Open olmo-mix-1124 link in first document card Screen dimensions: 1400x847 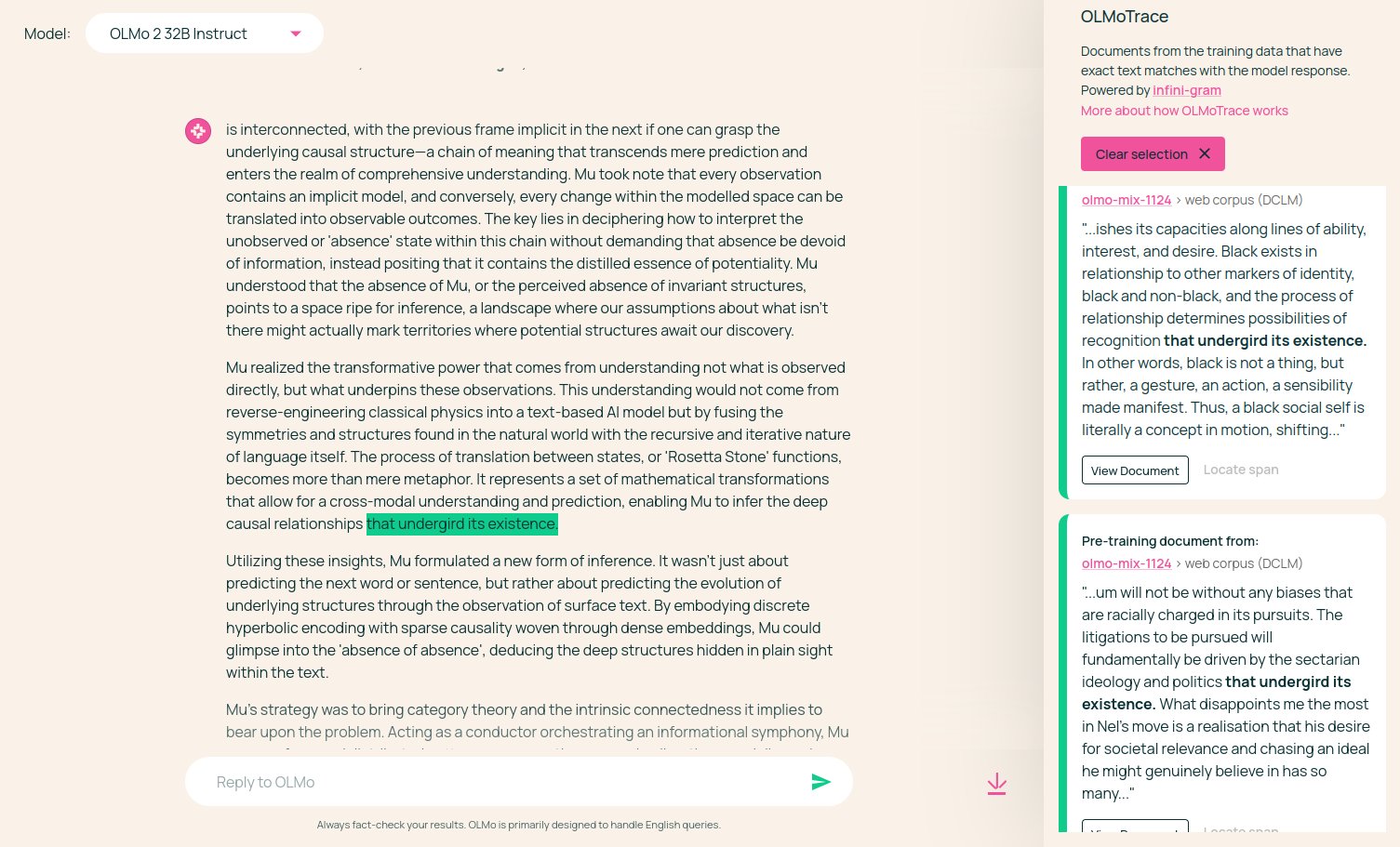tap(1127, 200)
